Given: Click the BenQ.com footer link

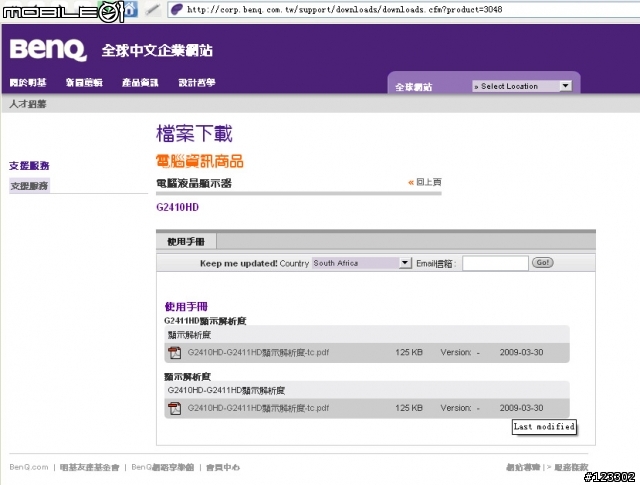Looking at the screenshot, I should click(x=29, y=467).
